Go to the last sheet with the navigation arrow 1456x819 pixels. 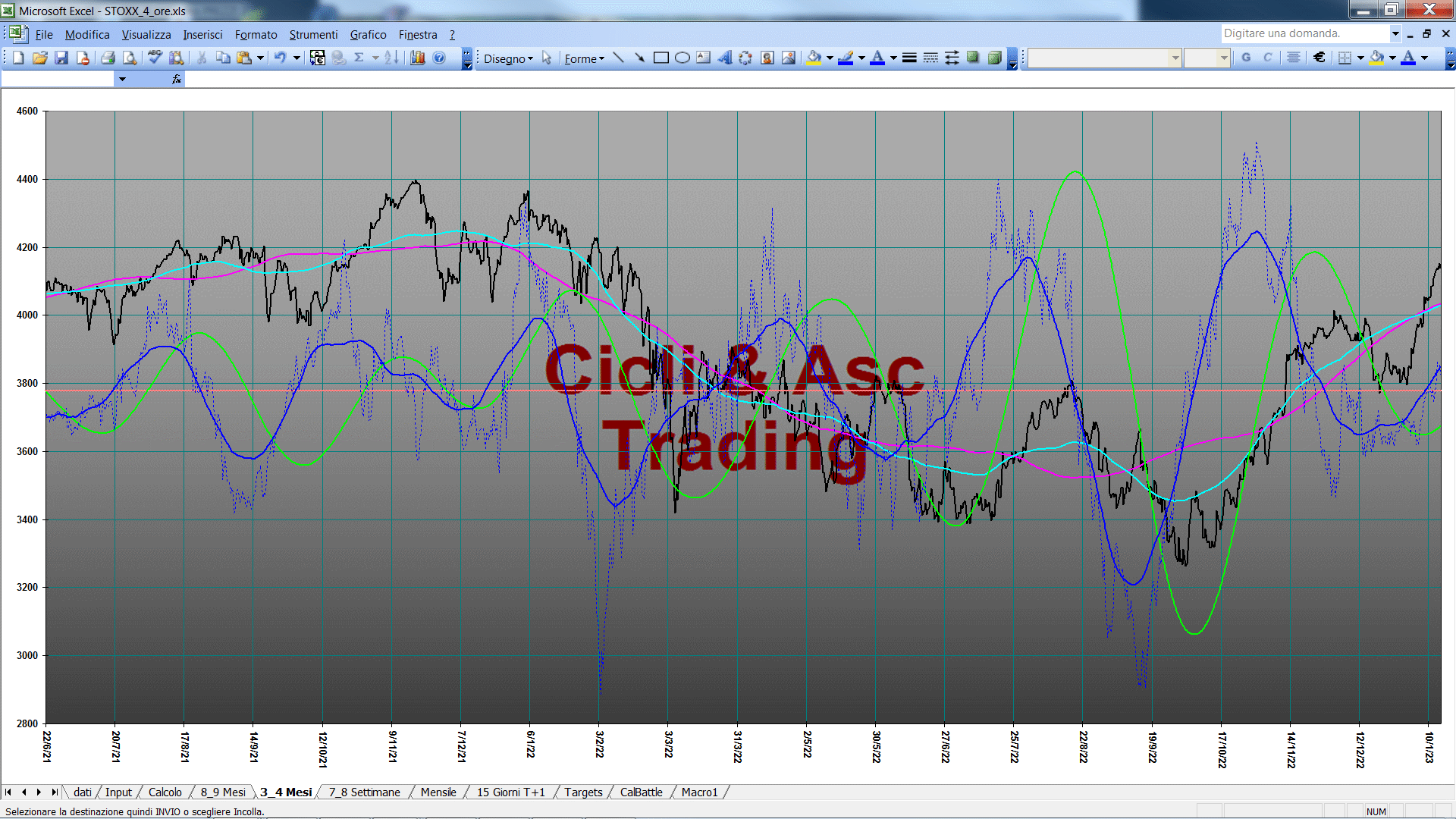(x=55, y=792)
